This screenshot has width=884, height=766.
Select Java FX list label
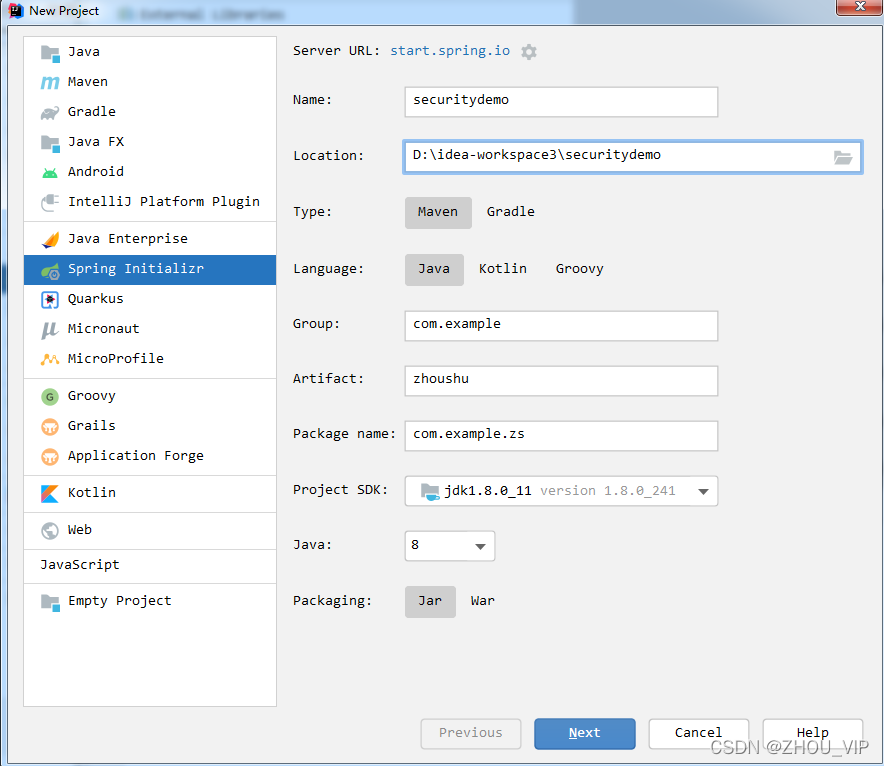96,141
